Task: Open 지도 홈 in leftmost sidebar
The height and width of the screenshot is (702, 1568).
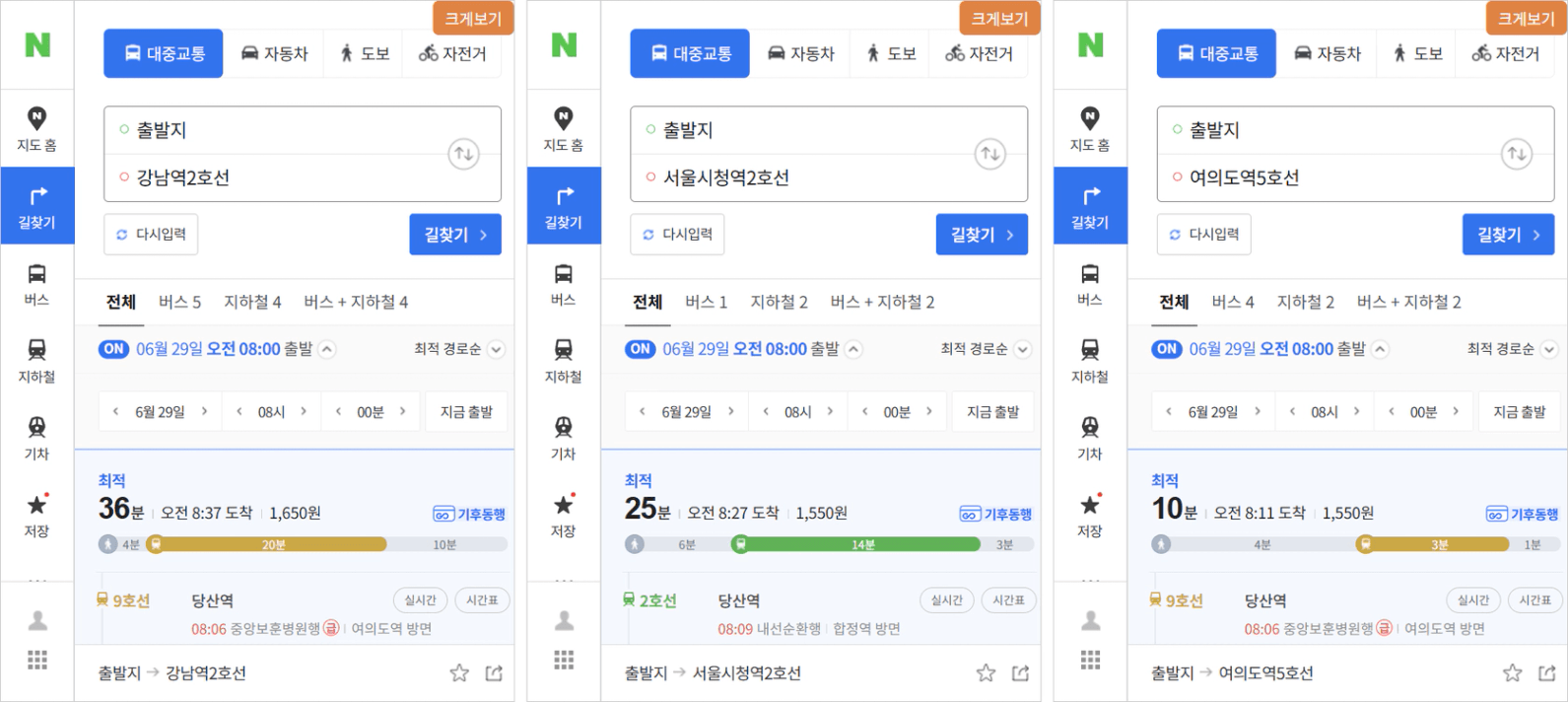Action: pos(36,129)
